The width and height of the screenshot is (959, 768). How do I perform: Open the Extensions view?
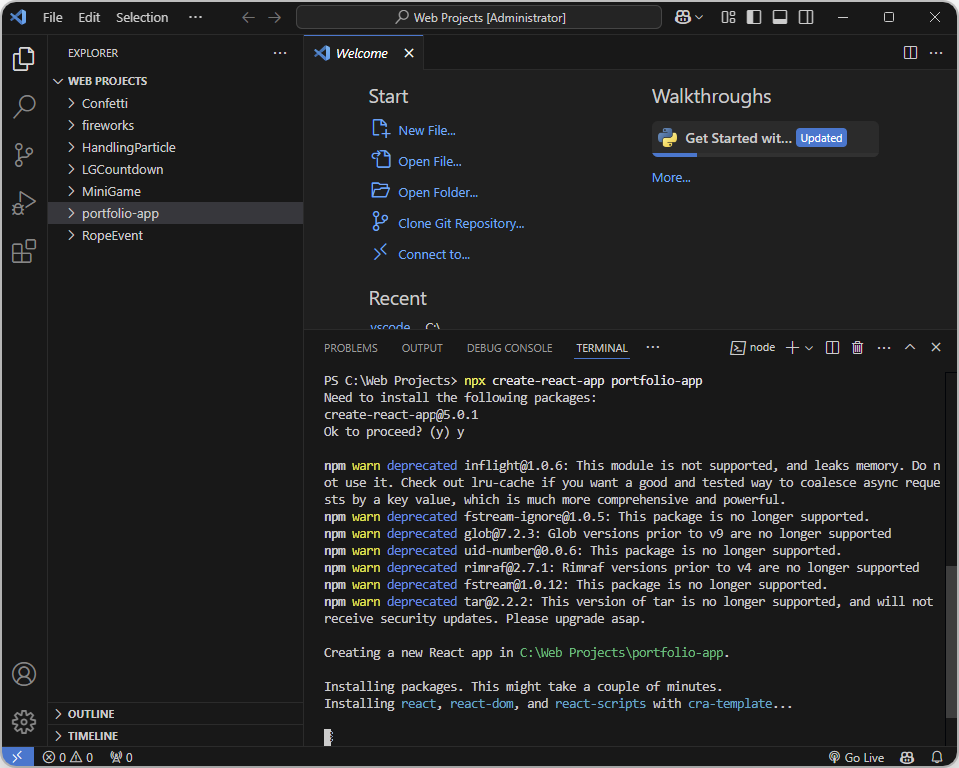24,251
